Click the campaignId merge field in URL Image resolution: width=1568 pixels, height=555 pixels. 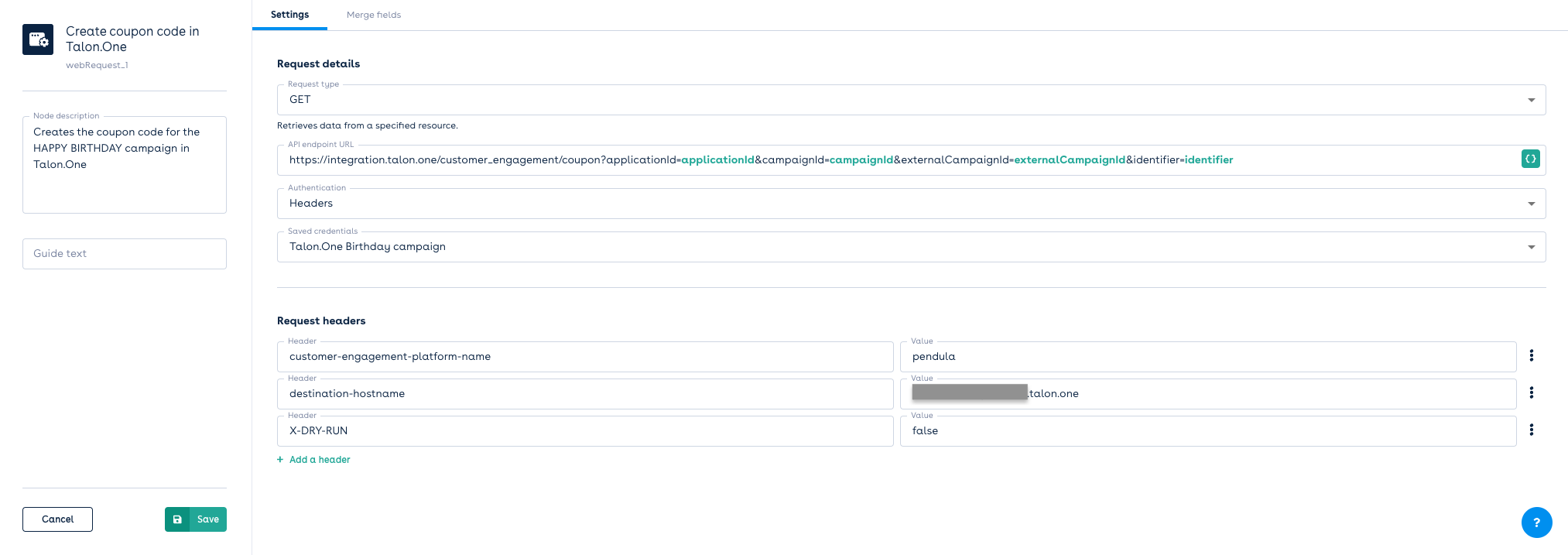point(861,160)
